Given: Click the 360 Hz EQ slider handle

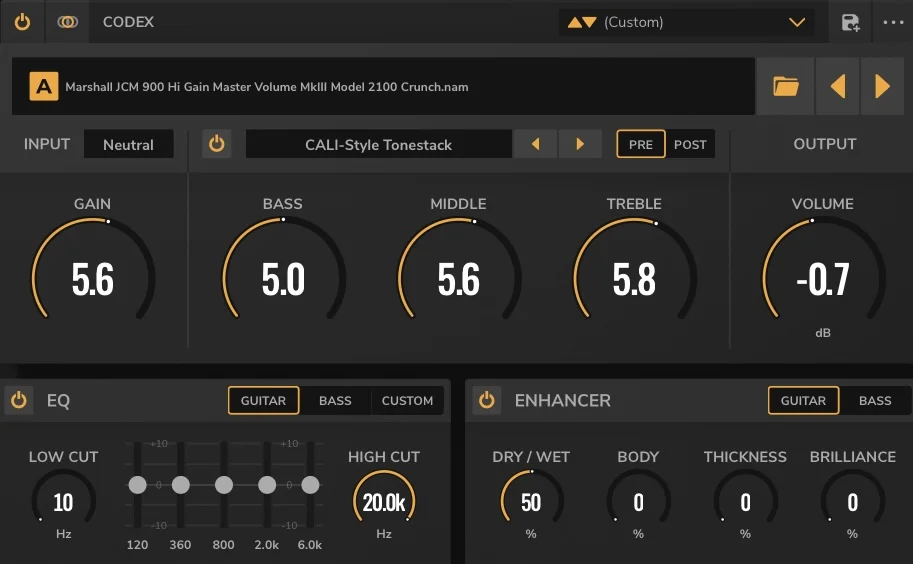Looking at the screenshot, I should pyautogui.click(x=181, y=484).
